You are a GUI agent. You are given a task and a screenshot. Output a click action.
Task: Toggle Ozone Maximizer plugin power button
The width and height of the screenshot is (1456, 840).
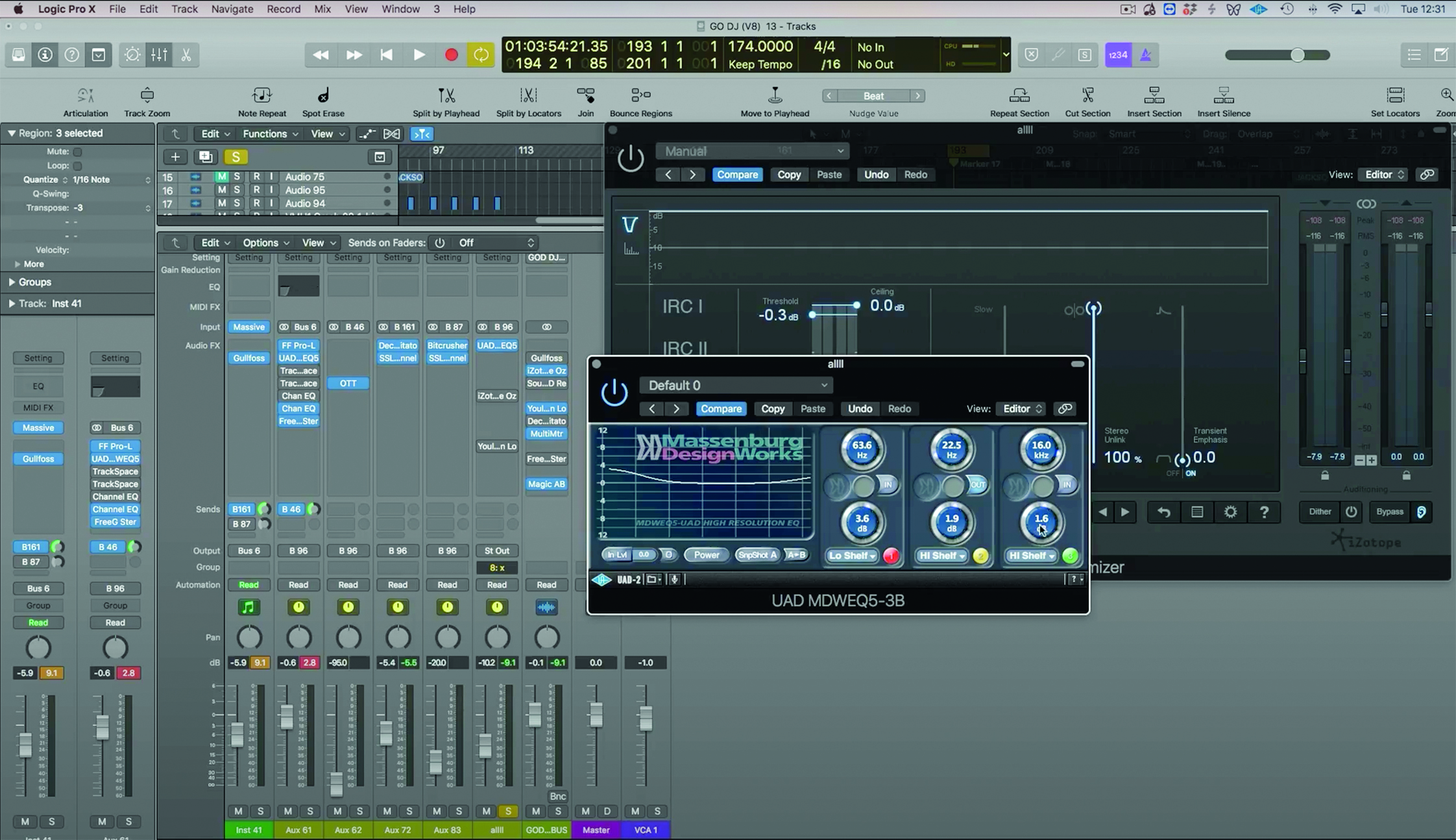pyautogui.click(x=630, y=158)
